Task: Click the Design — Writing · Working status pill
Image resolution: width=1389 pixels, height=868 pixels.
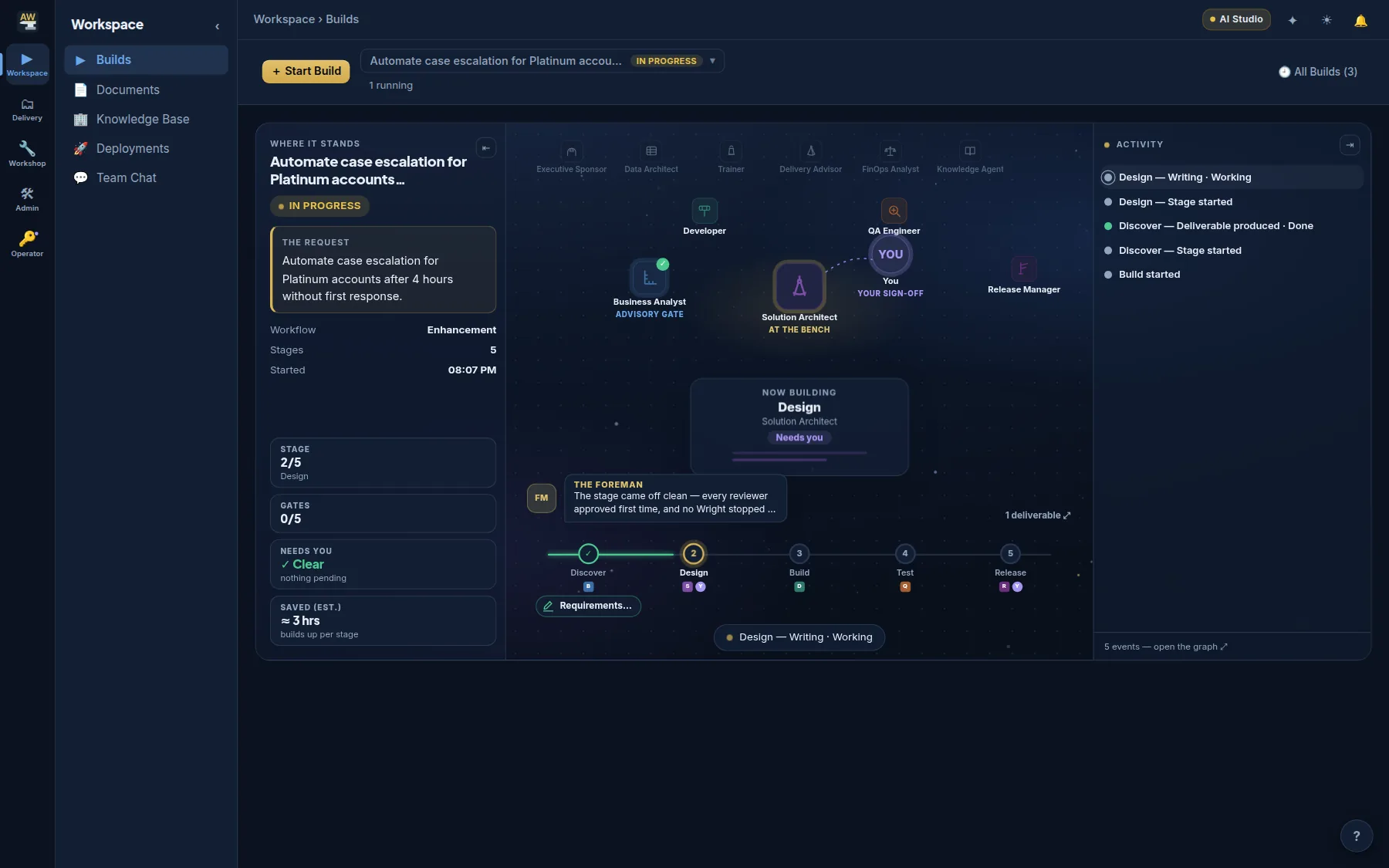Action: (x=799, y=638)
